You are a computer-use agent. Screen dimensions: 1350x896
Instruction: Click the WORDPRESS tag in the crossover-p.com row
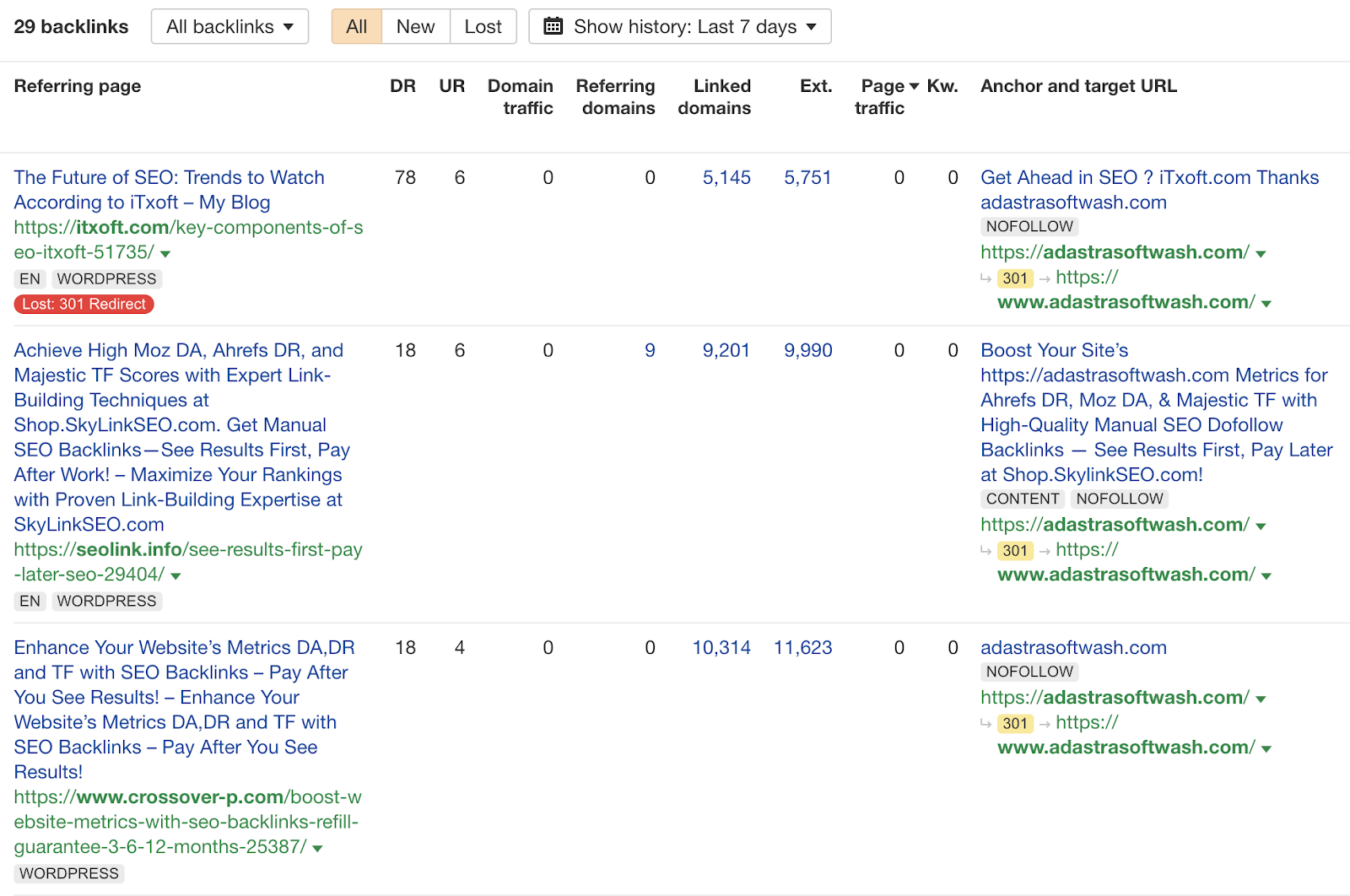(x=69, y=873)
